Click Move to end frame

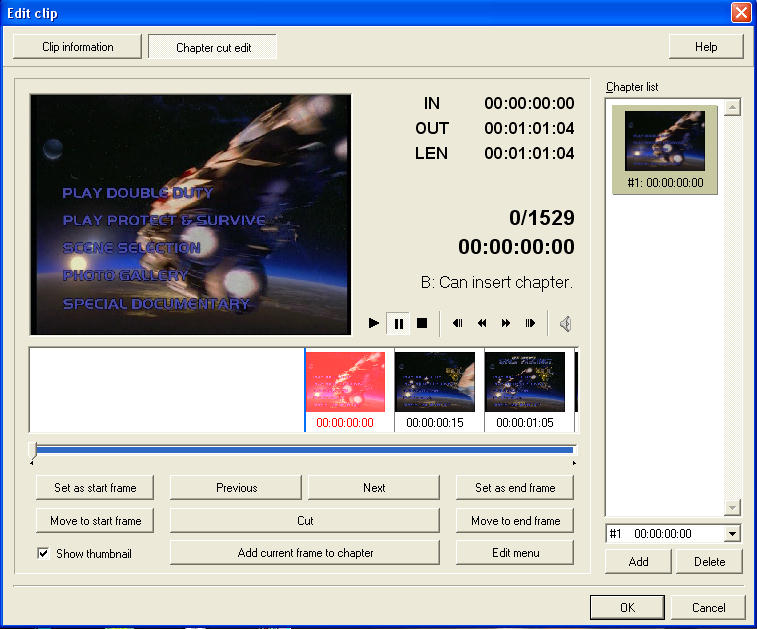pos(515,520)
